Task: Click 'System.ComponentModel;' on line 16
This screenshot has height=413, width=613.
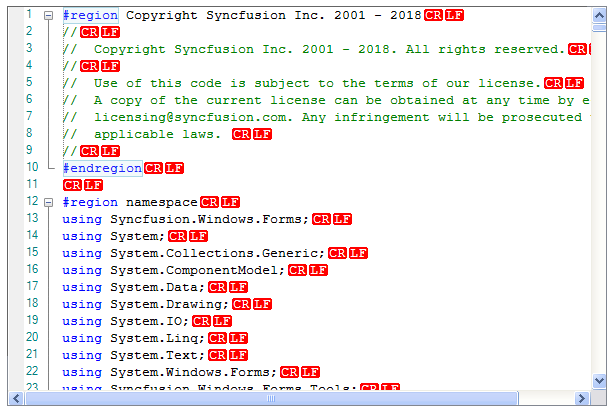Action: click(x=197, y=271)
